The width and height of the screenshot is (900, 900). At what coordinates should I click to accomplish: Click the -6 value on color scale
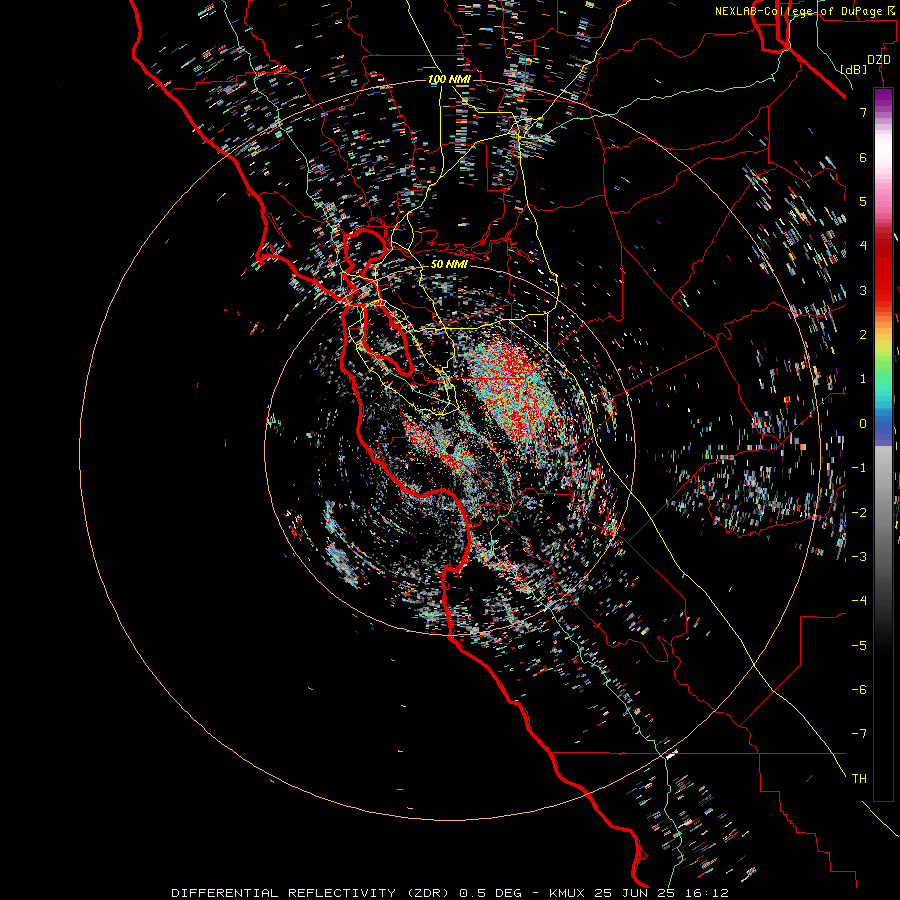click(859, 689)
